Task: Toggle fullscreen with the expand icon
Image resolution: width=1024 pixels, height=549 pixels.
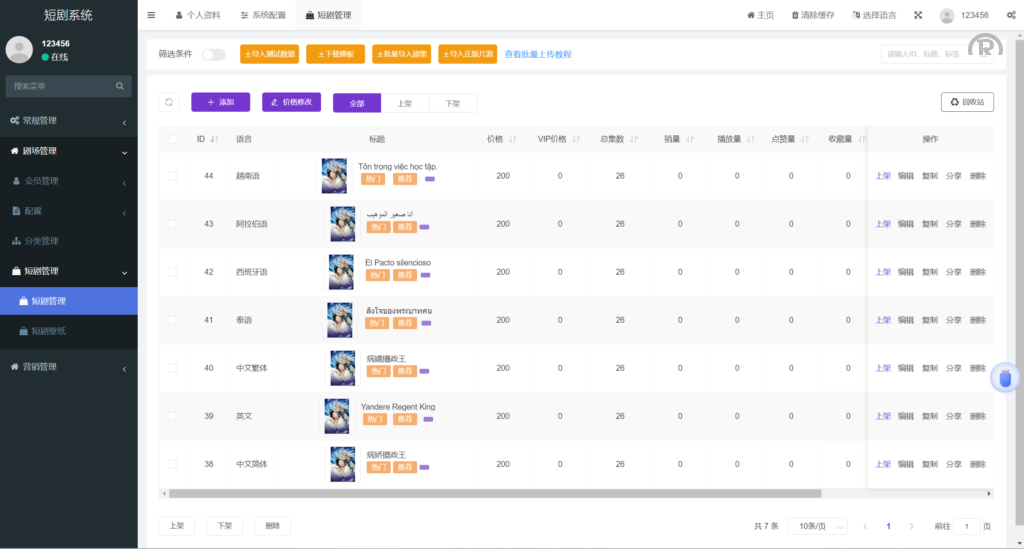Action: pos(917,15)
